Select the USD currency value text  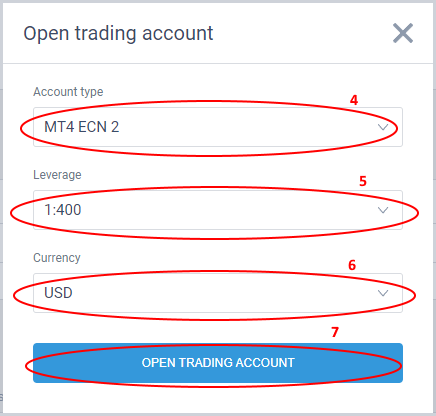click(x=58, y=293)
